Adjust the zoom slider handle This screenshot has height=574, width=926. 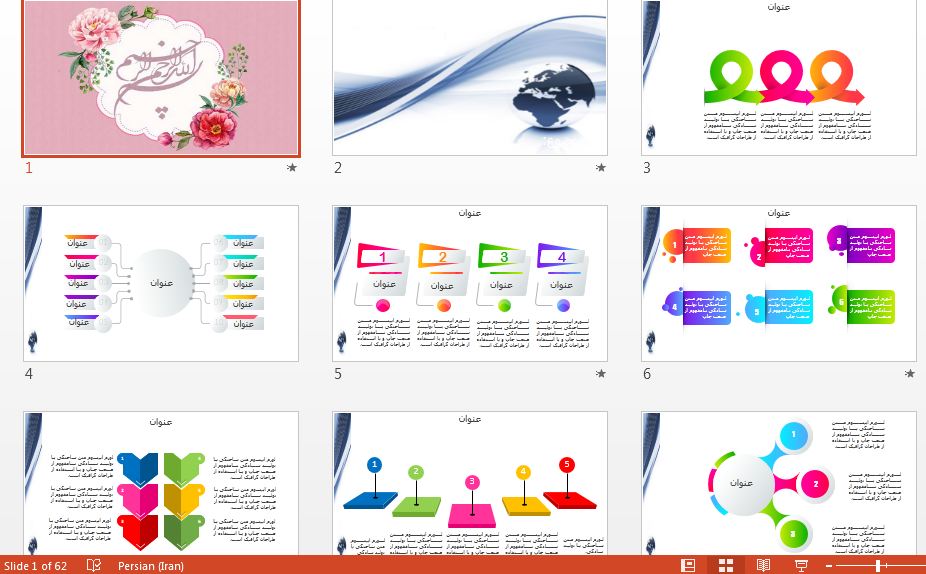[x=878, y=565]
